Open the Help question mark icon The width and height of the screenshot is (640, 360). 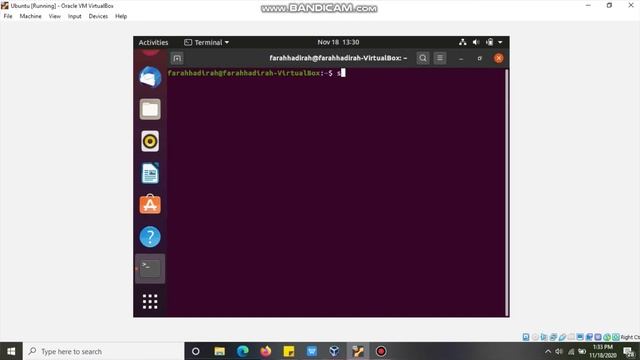150,237
